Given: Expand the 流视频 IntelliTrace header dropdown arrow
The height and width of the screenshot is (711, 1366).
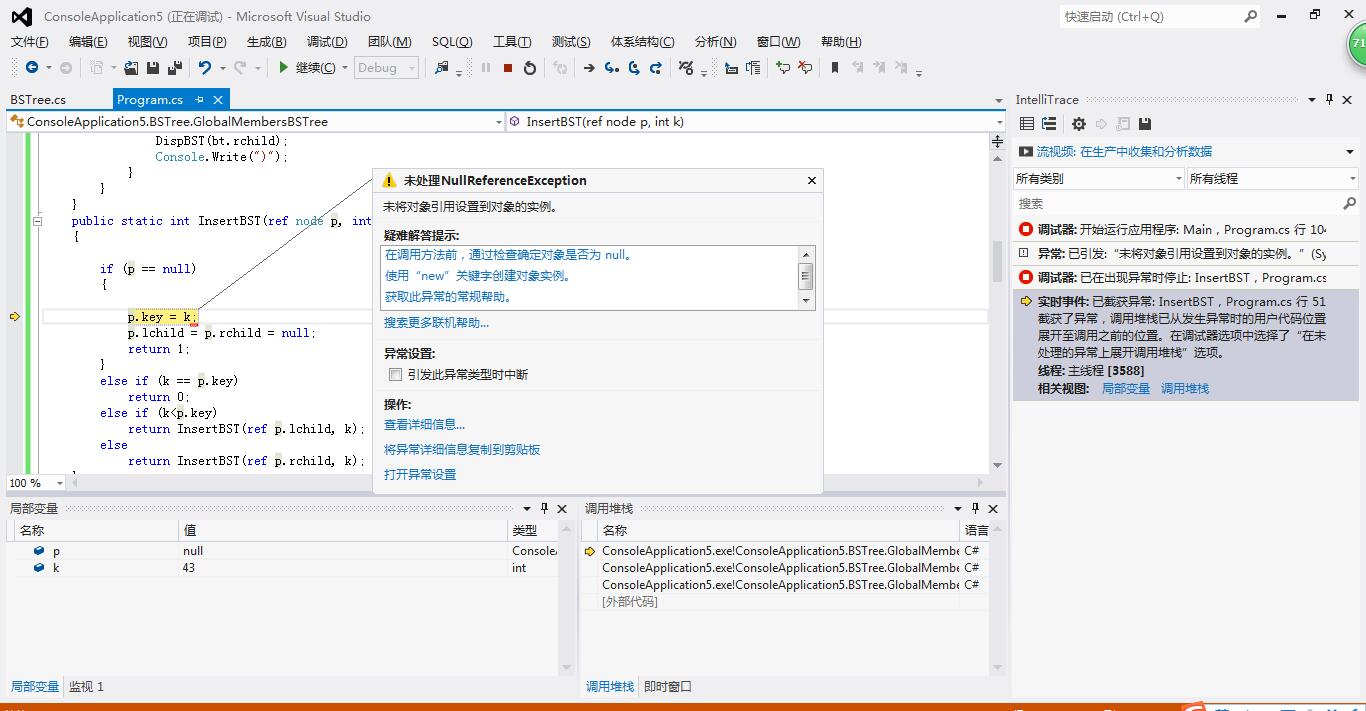Looking at the screenshot, I should point(1349,152).
